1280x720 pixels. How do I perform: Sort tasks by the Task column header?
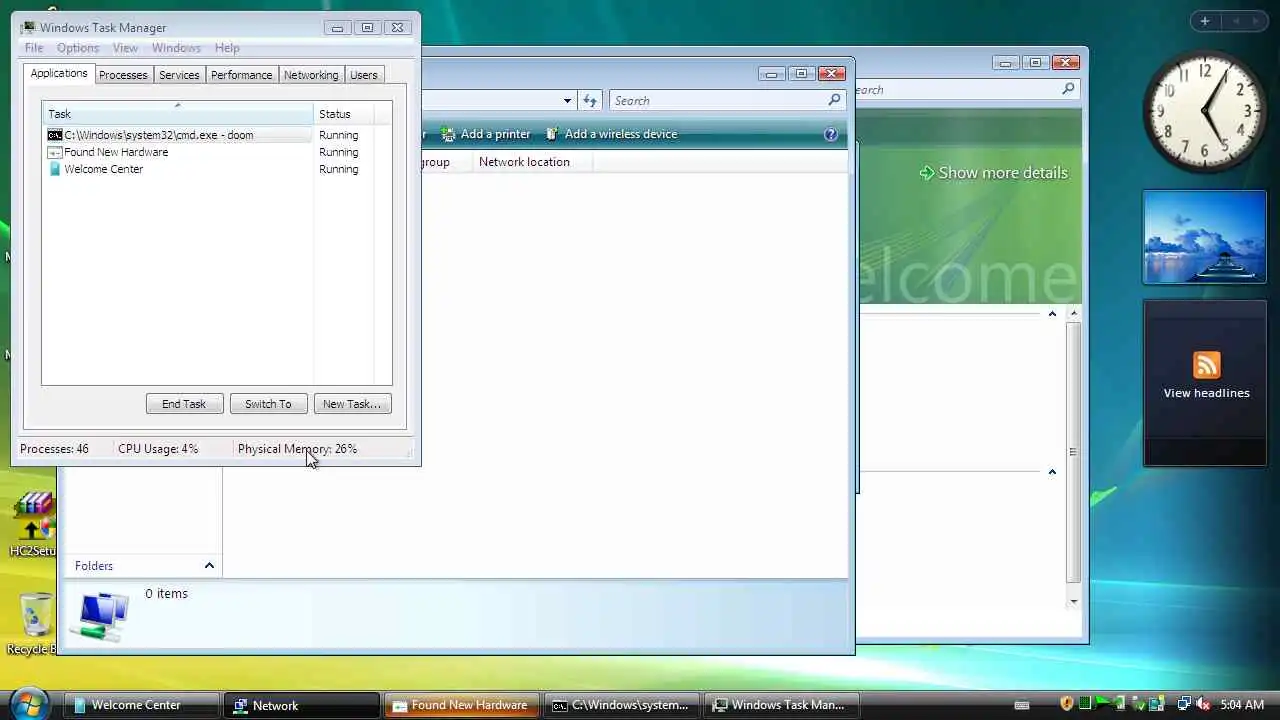[178, 114]
